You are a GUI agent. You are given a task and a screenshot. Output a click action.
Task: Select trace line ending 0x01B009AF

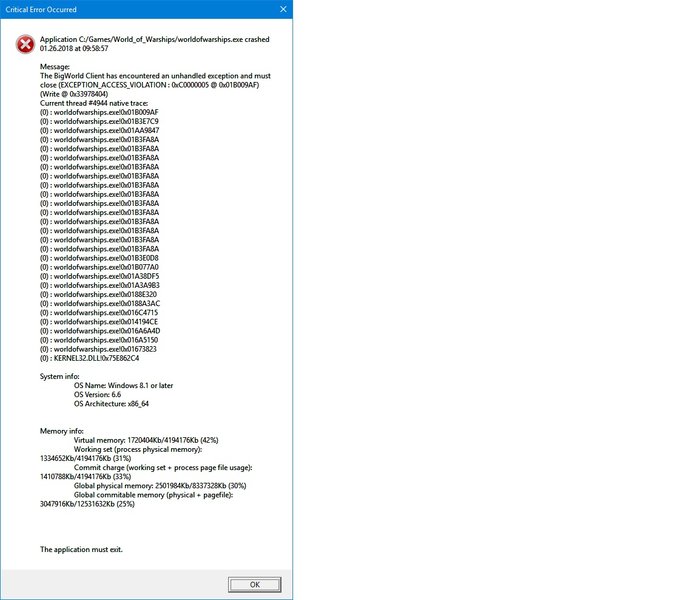point(99,112)
